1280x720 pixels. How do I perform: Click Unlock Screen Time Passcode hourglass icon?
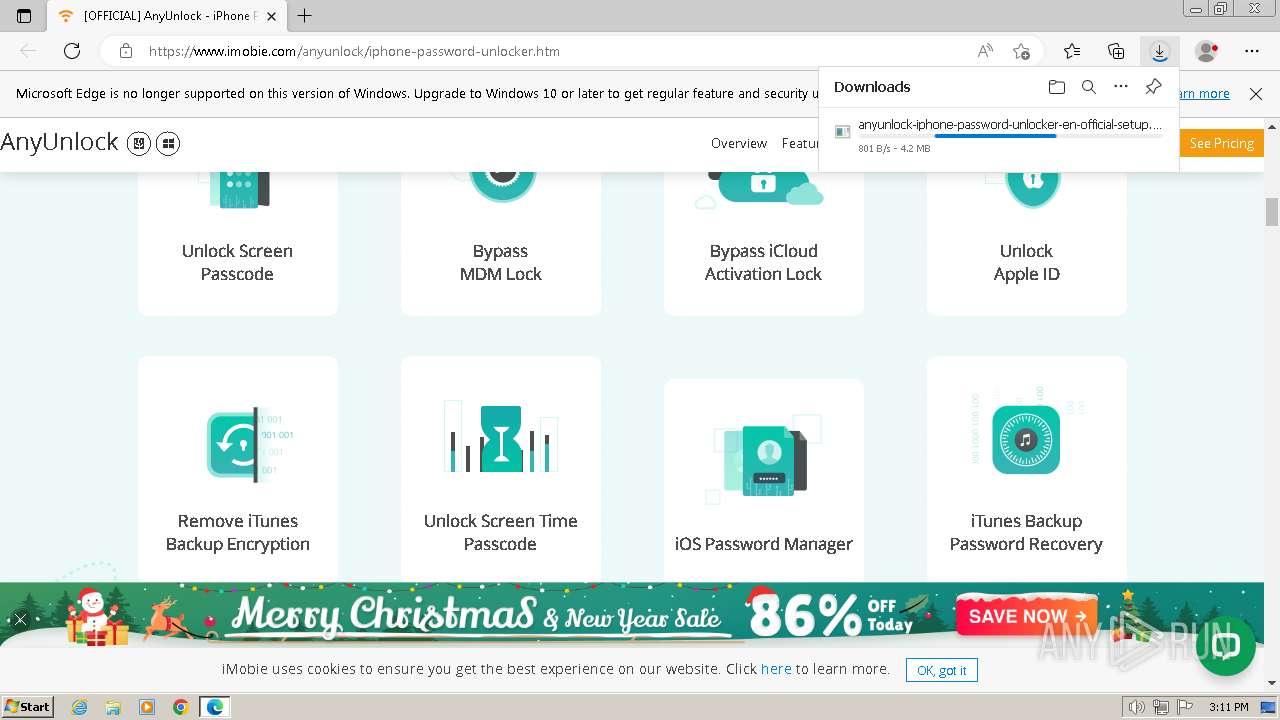click(501, 438)
